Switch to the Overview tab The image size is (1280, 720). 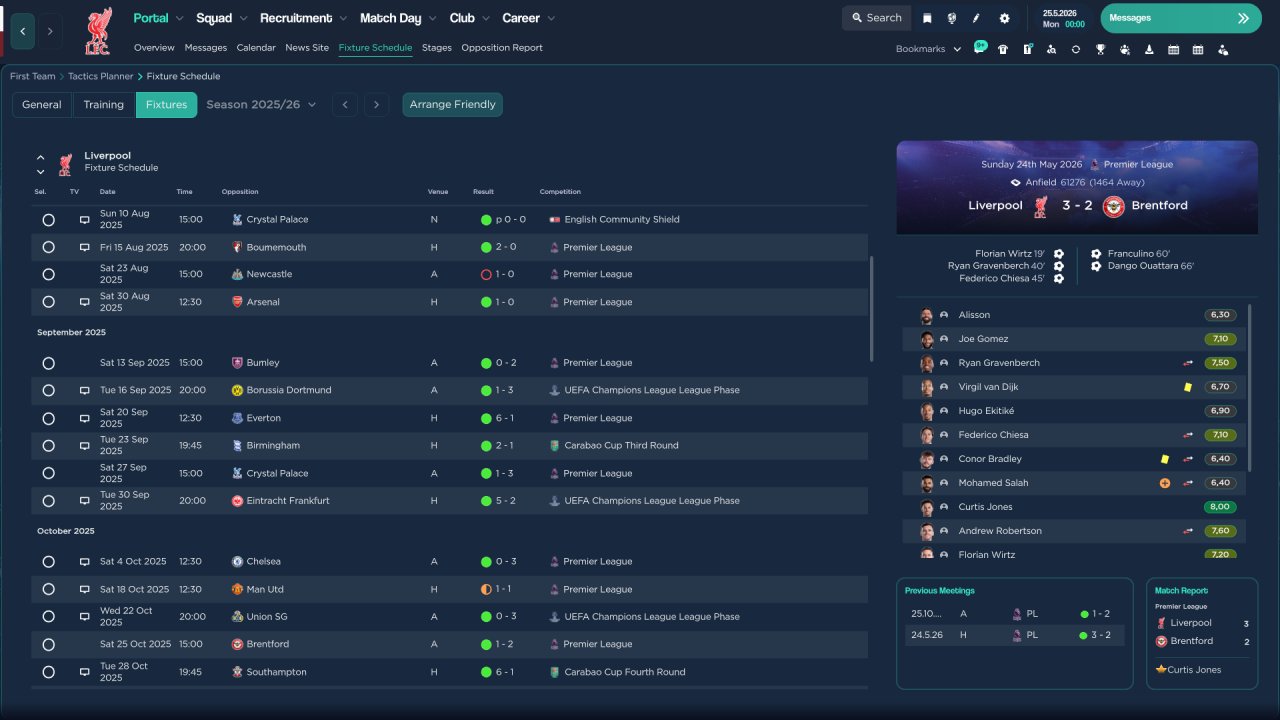coord(154,48)
